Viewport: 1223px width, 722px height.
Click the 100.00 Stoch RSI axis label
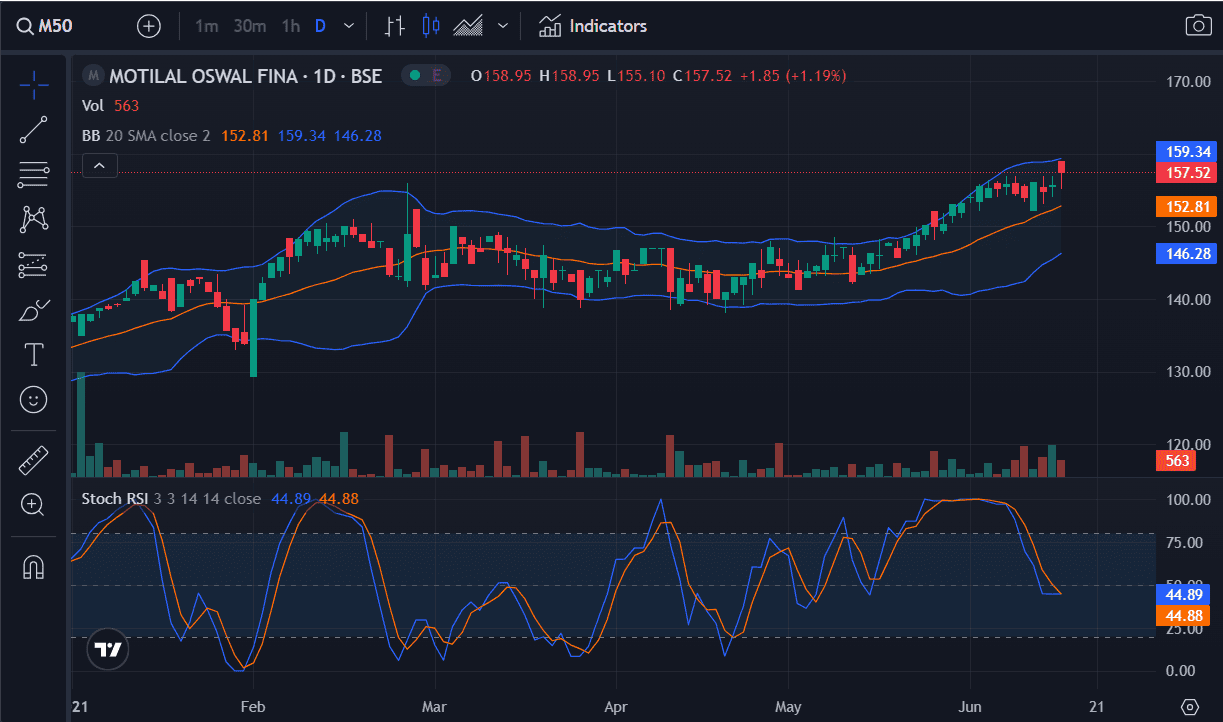pos(1189,499)
